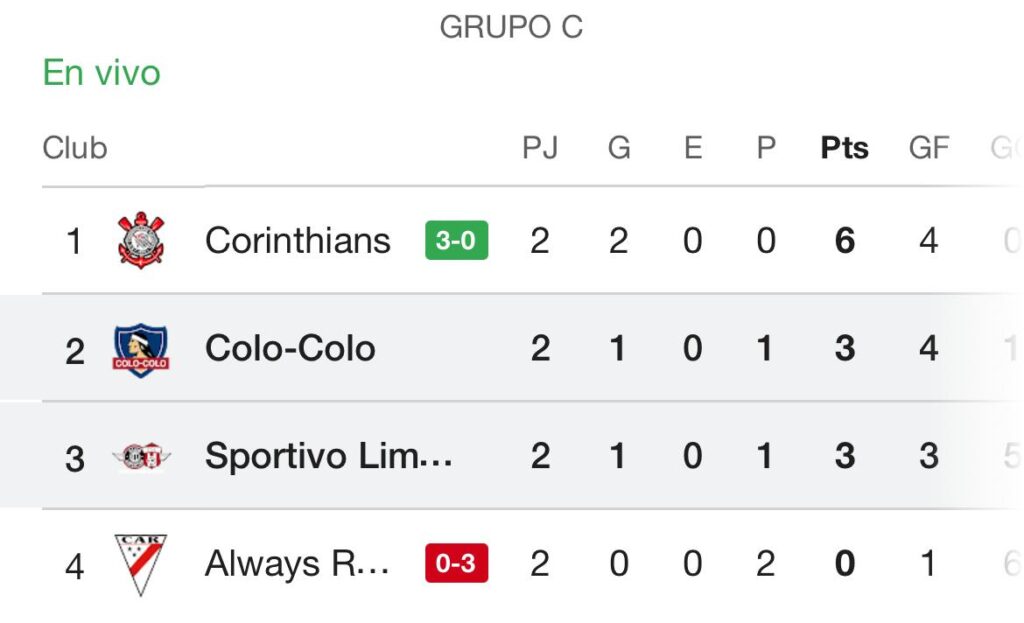
Task: Click the Sportivo Limpeño crest icon
Action: click(140, 456)
